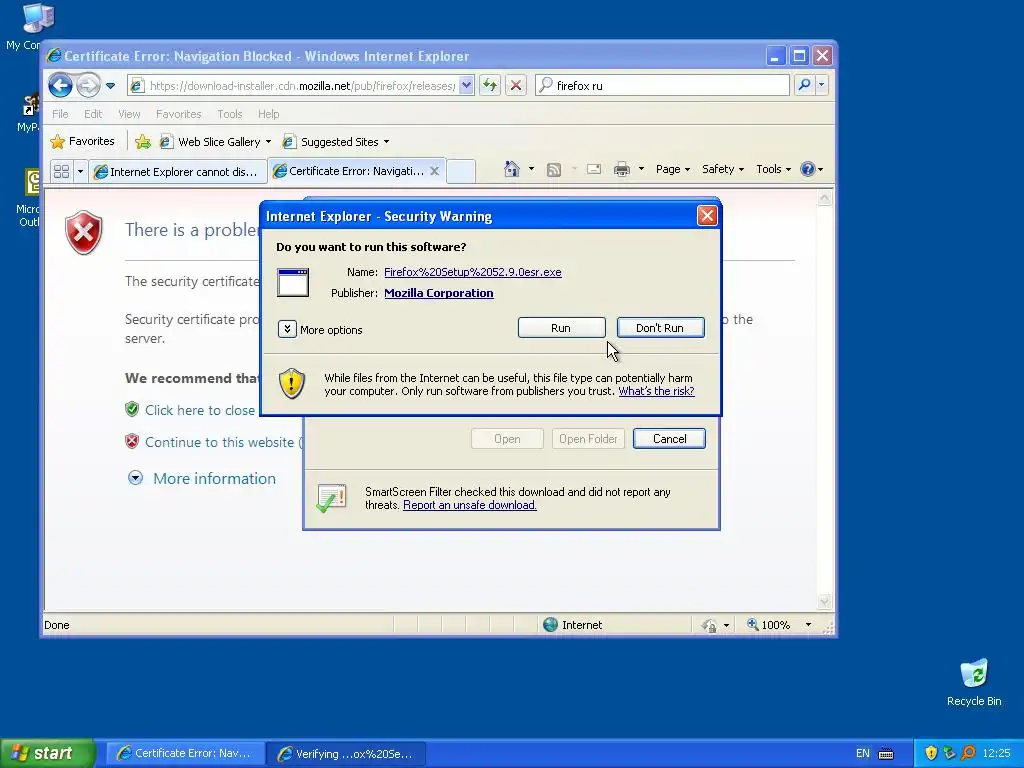Open the Firefox Setup exe file name link
1024x768 pixels.
(472, 272)
